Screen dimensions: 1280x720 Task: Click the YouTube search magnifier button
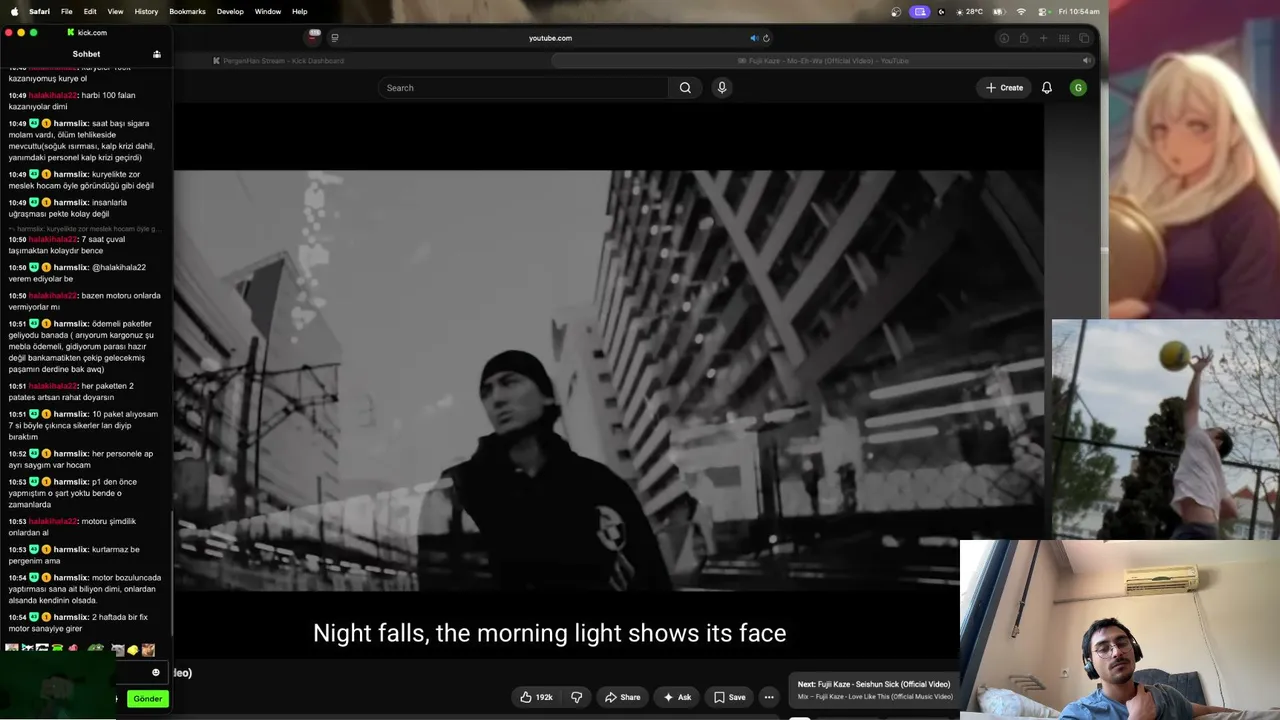coord(685,88)
